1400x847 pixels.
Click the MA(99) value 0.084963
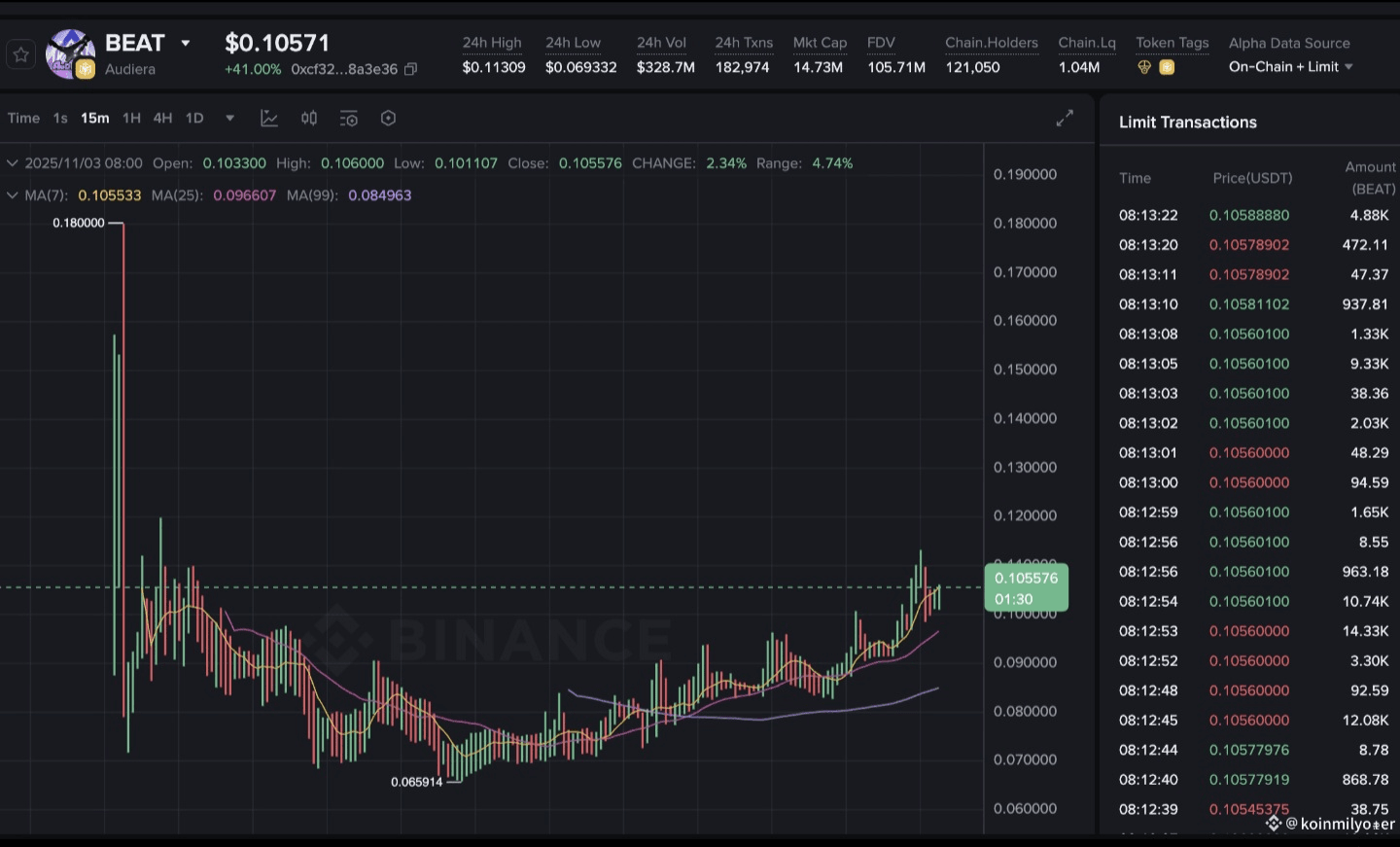pyautogui.click(x=380, y=195)
